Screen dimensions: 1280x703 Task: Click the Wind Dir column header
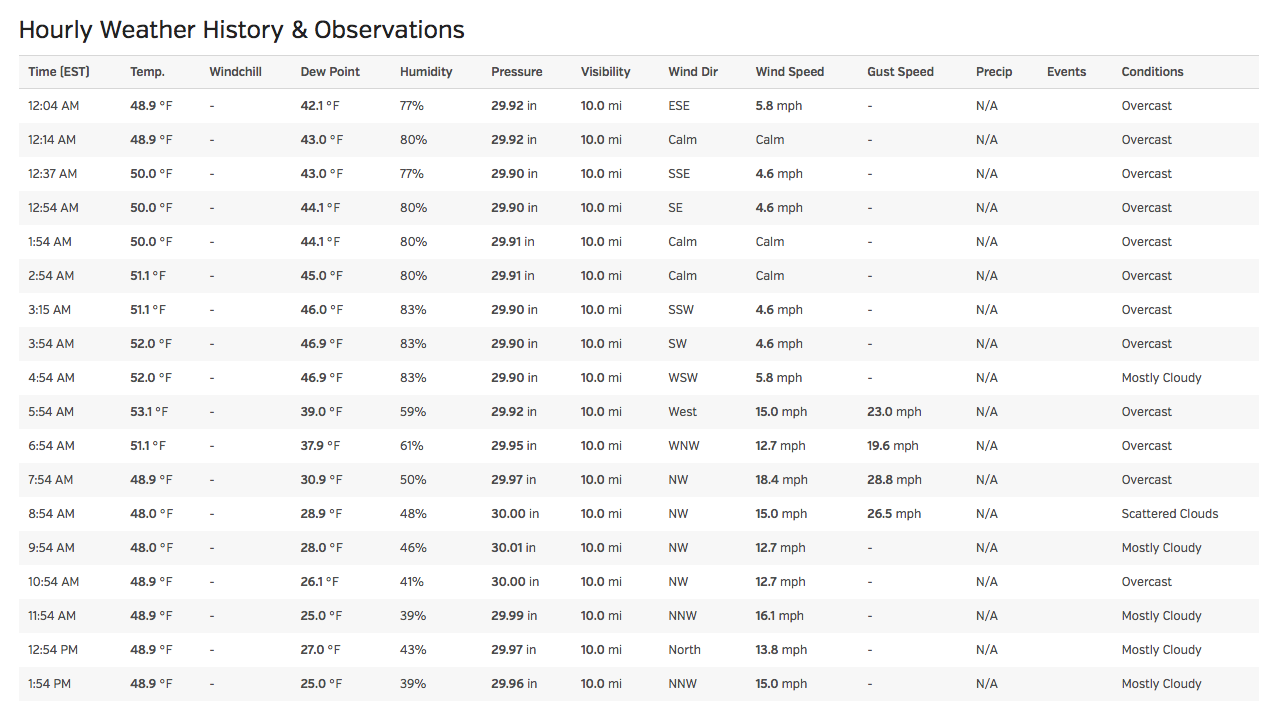pos(693,72)
